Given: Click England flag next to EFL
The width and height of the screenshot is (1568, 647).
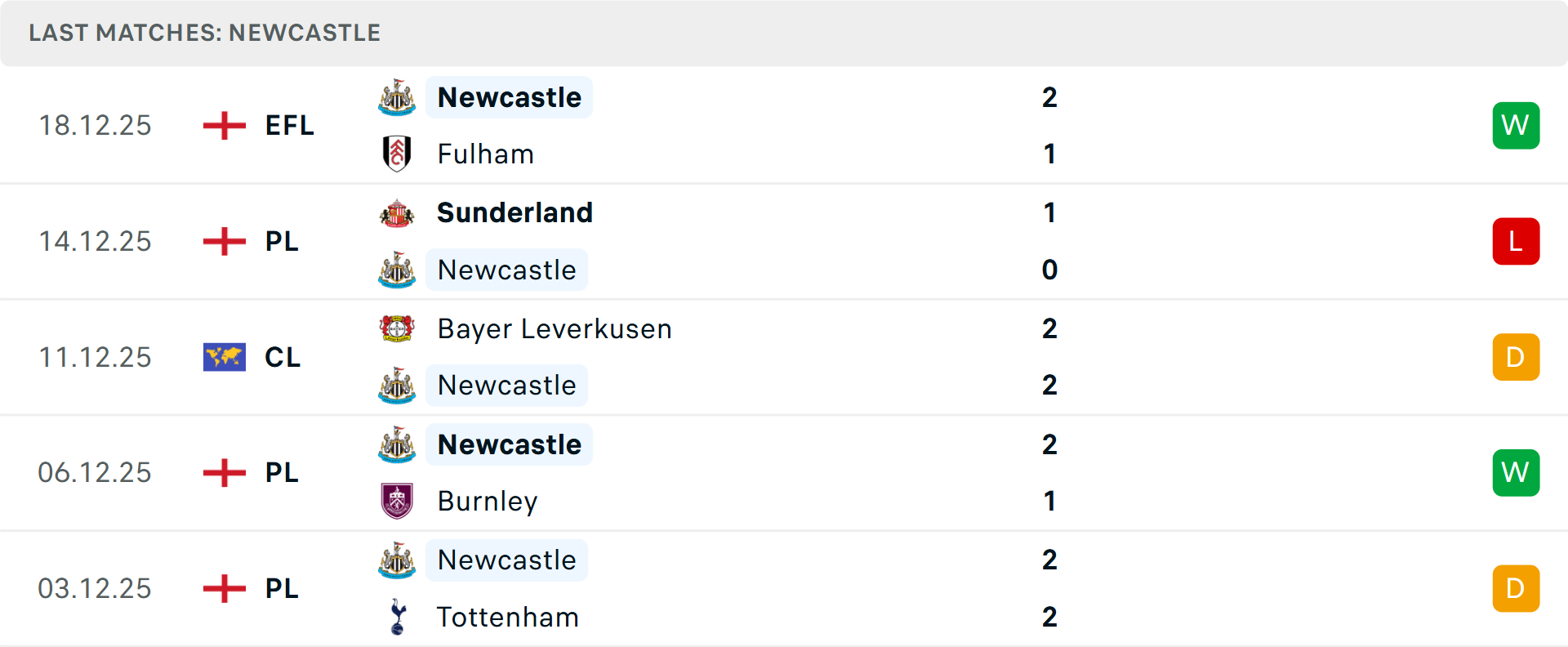Looking at the screenshot, I should click(225, 126).
